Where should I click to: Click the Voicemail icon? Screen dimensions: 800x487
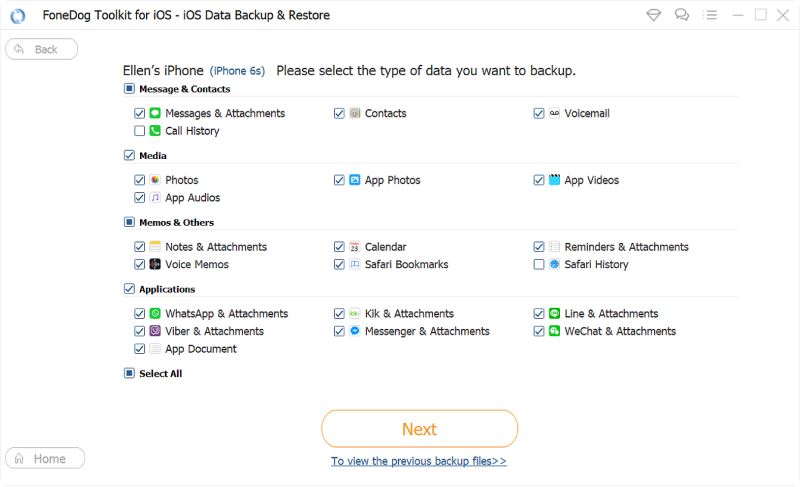click(554, 113)
